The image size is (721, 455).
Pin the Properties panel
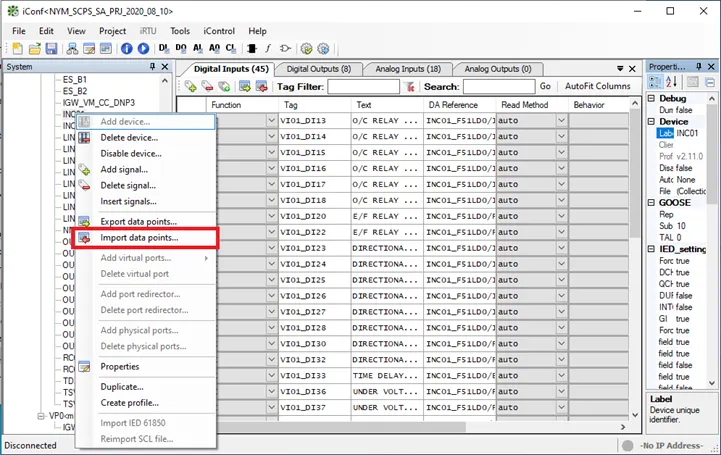tap(698, 67)
